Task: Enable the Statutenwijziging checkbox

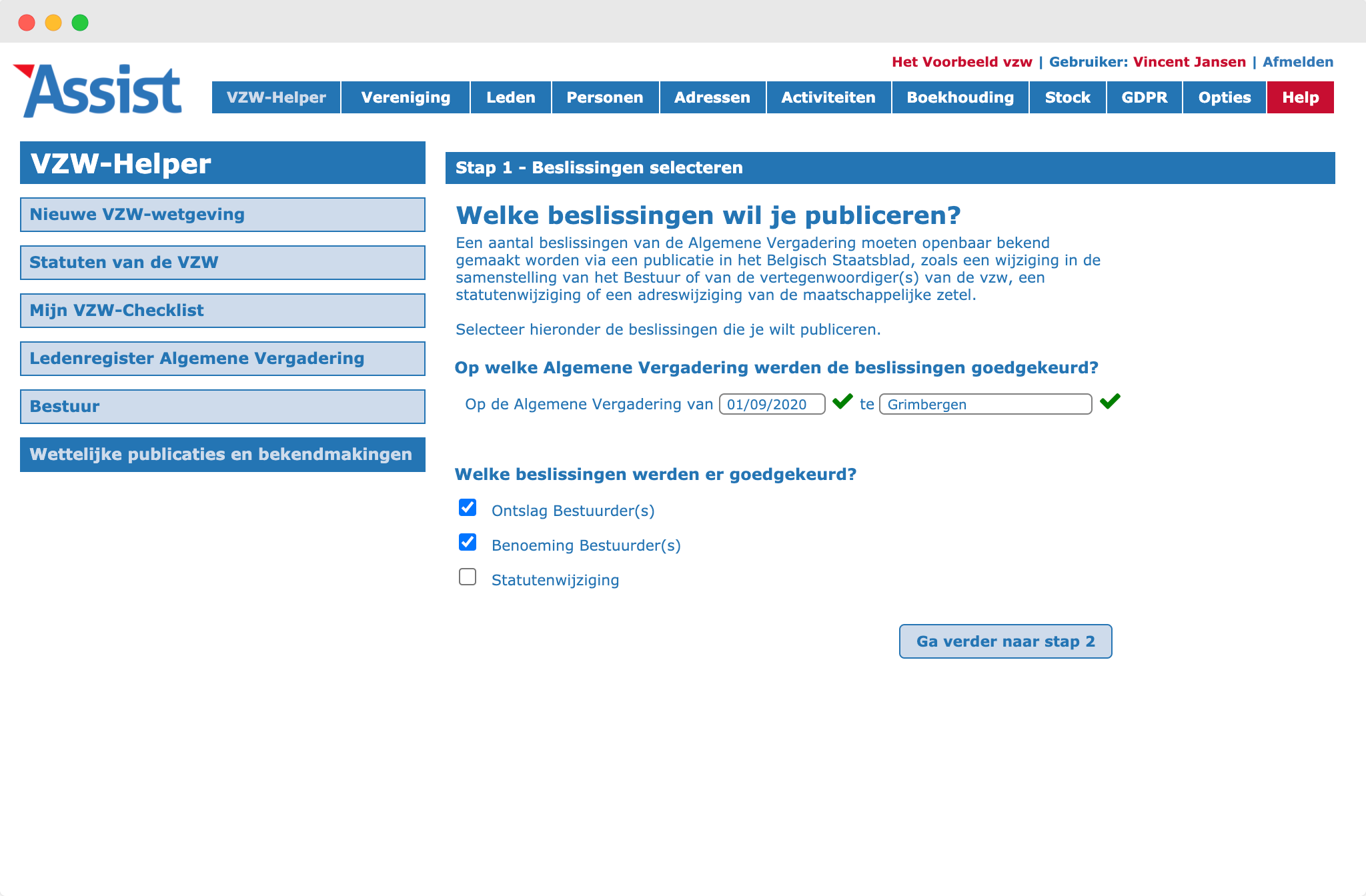Action: 468,577
